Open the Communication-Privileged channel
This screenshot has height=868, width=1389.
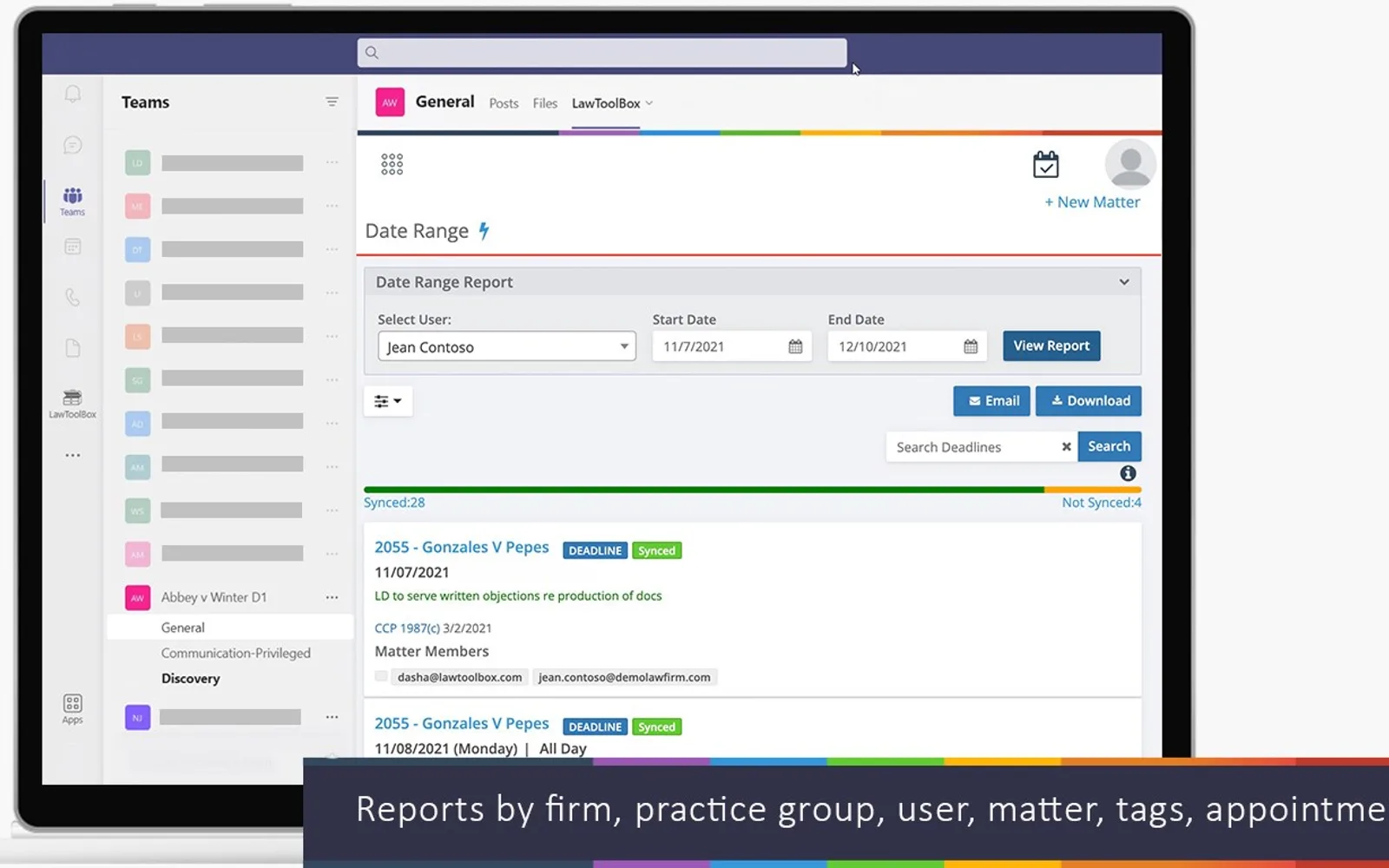pos(235,653)
